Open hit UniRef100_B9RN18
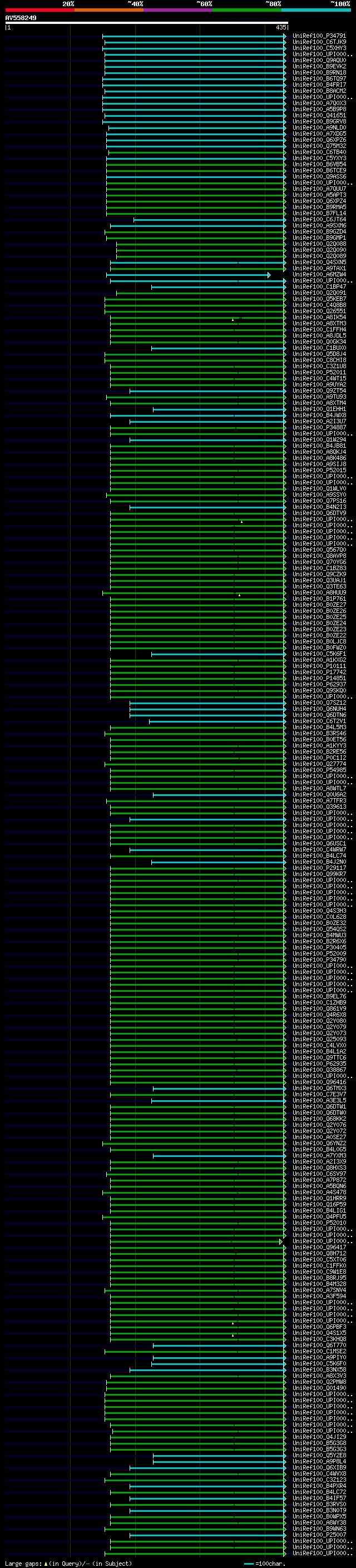 coord(319,72)
